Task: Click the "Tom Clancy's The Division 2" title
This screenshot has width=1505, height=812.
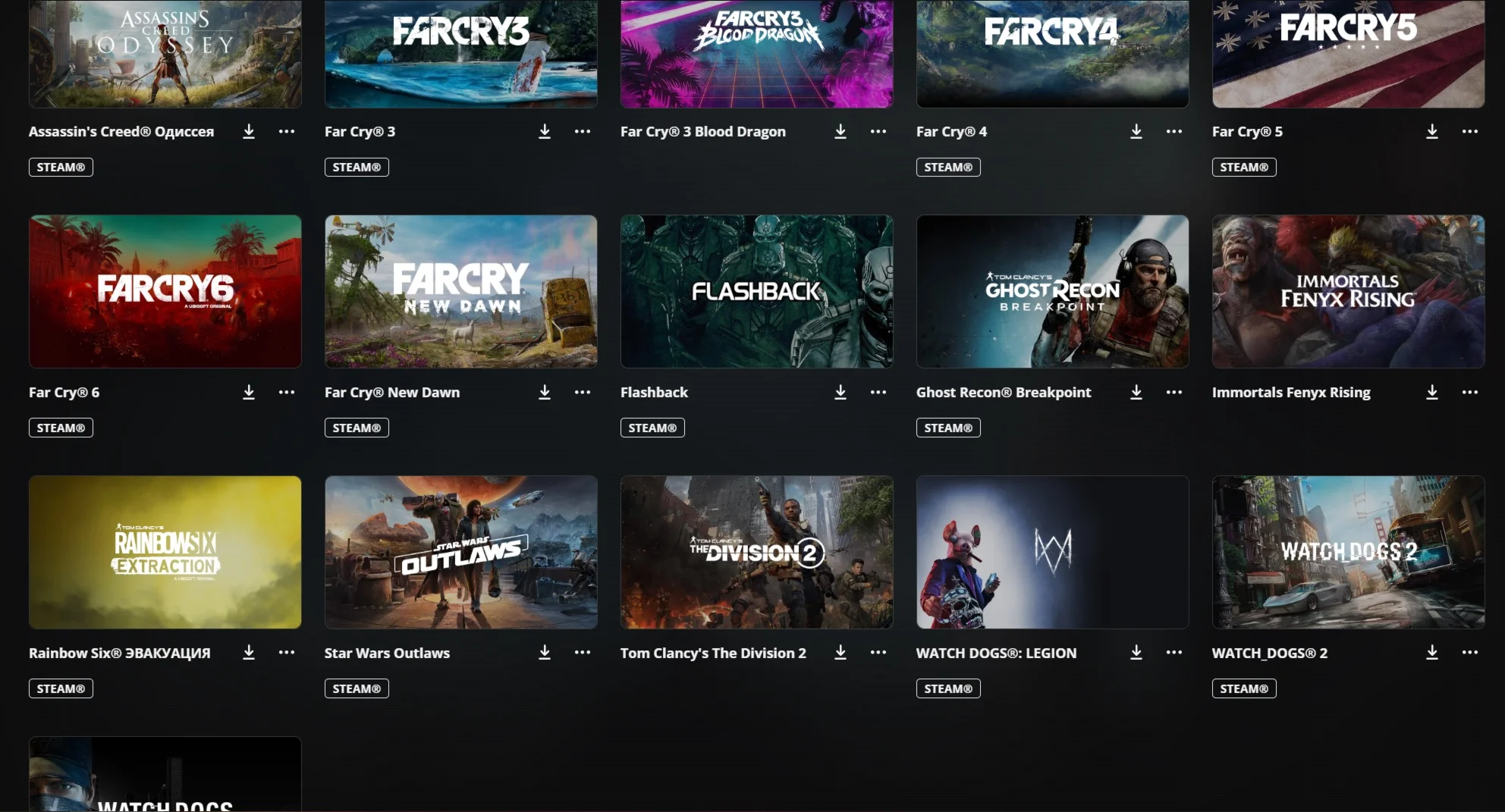Action: [x=713, y=653]
